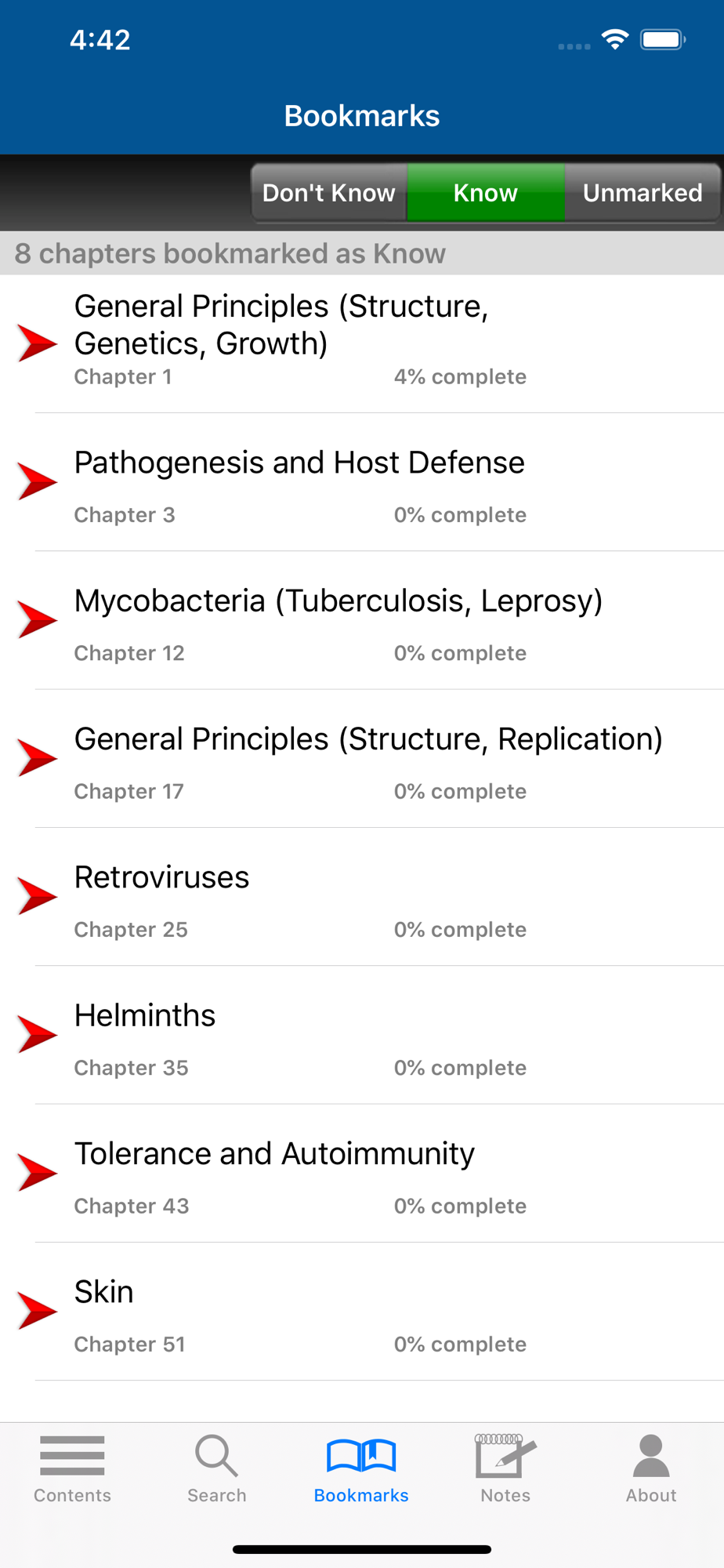
Task: Tap red arrow beside Skin chapter
Action: click(x=37, y=1311)
